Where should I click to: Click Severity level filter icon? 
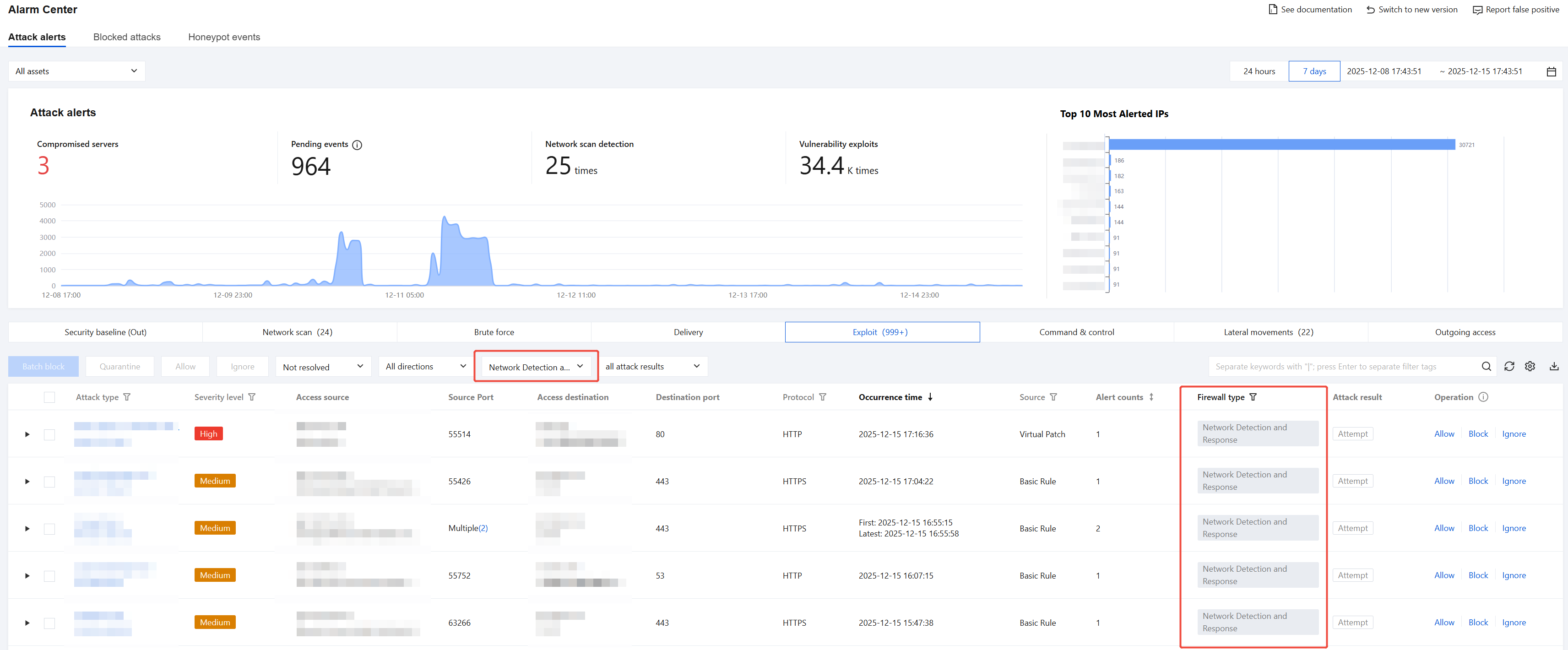252,397
